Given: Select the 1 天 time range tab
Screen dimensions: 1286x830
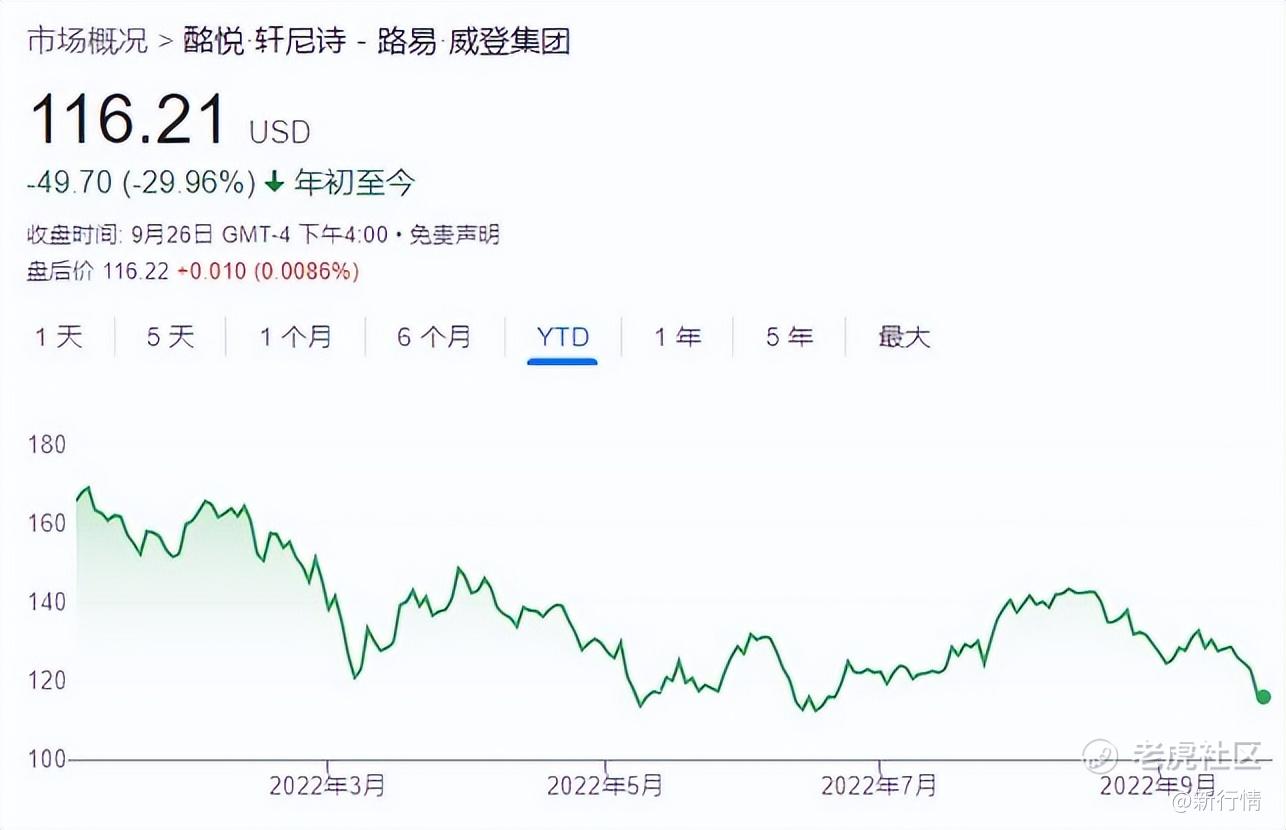Looking at the screenshot, I should coord(59,337).
